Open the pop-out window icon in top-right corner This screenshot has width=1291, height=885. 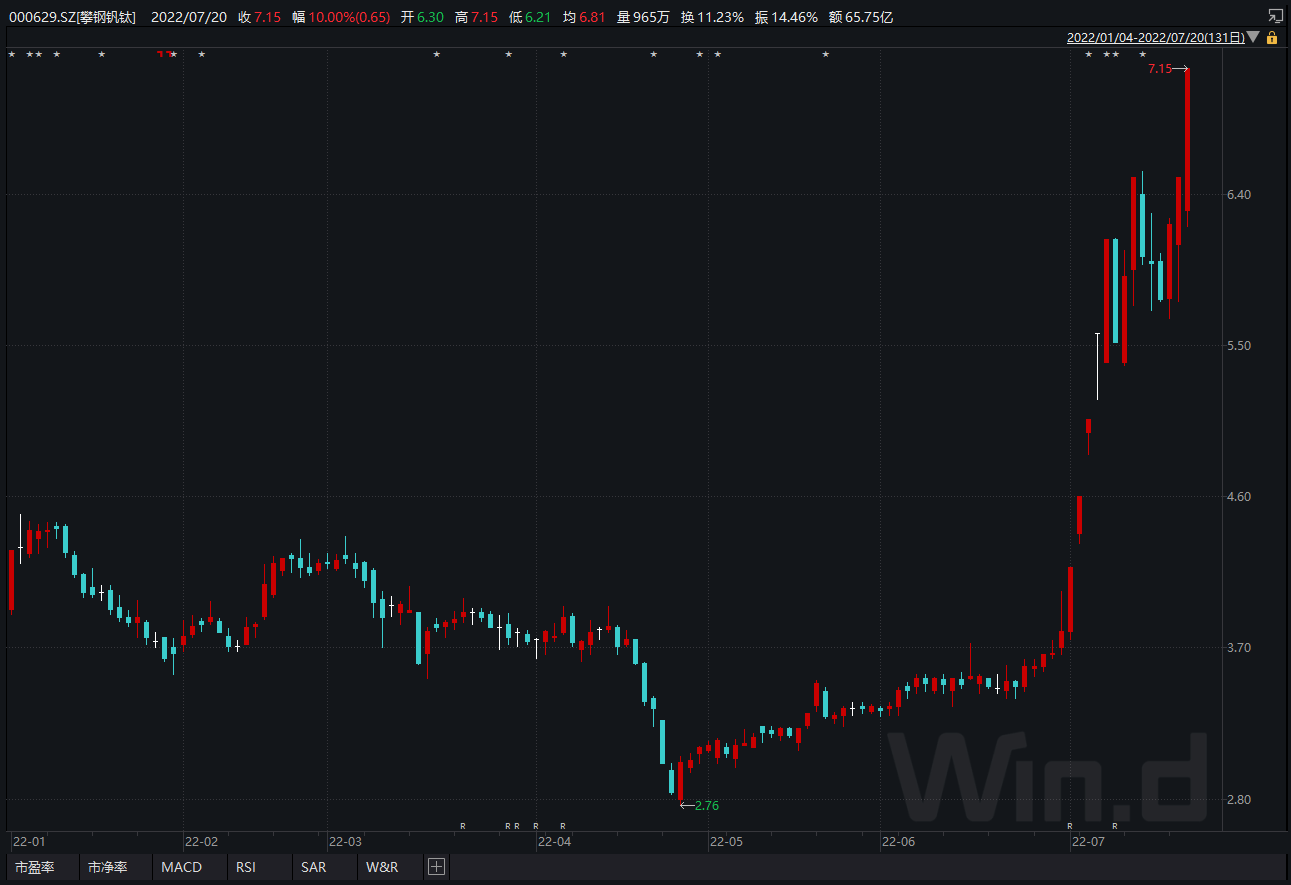[1275, 16]
